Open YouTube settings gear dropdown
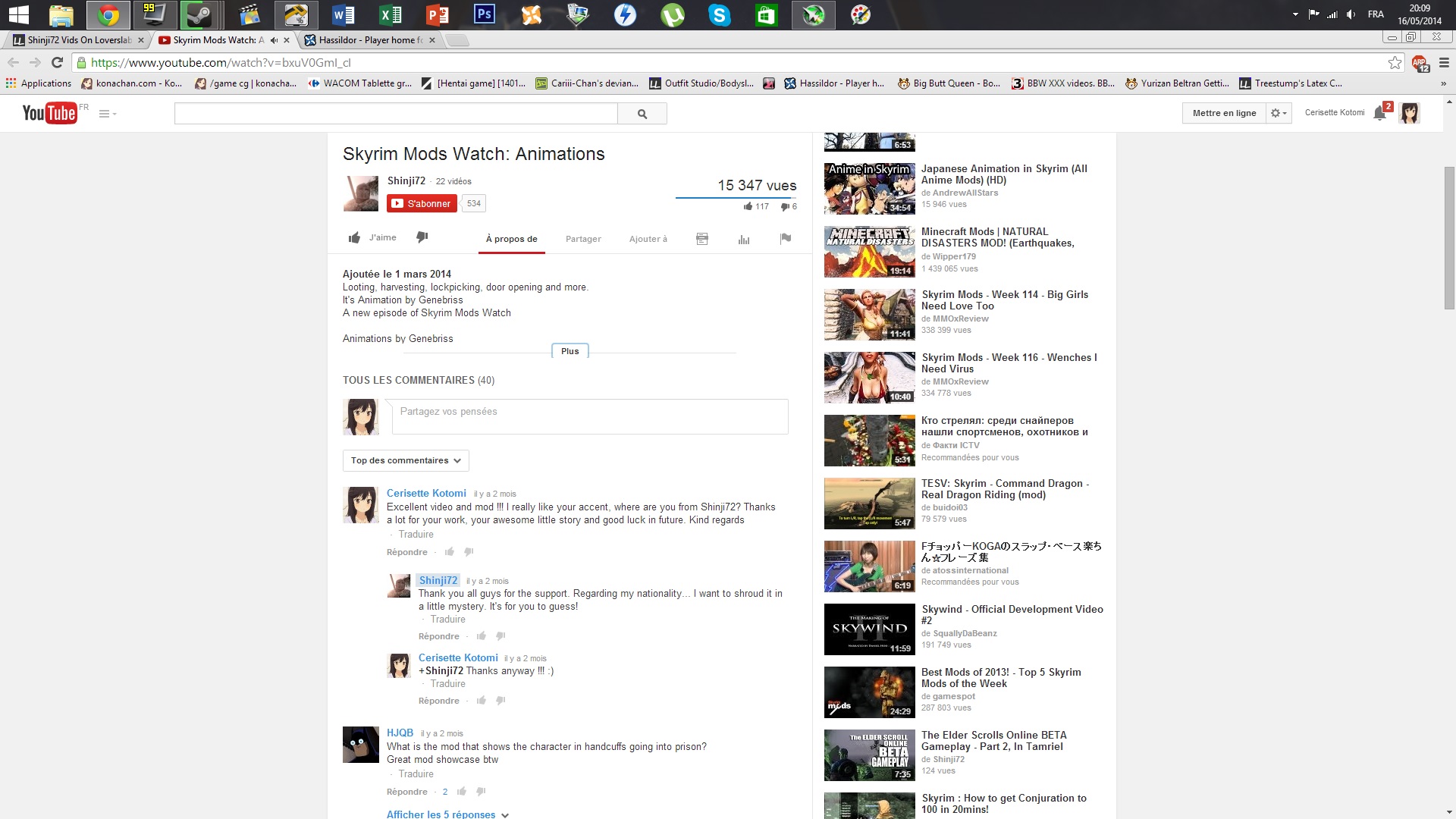Image resolution: width=1456 pixels, height=819 pixels. pos(1279,113)
